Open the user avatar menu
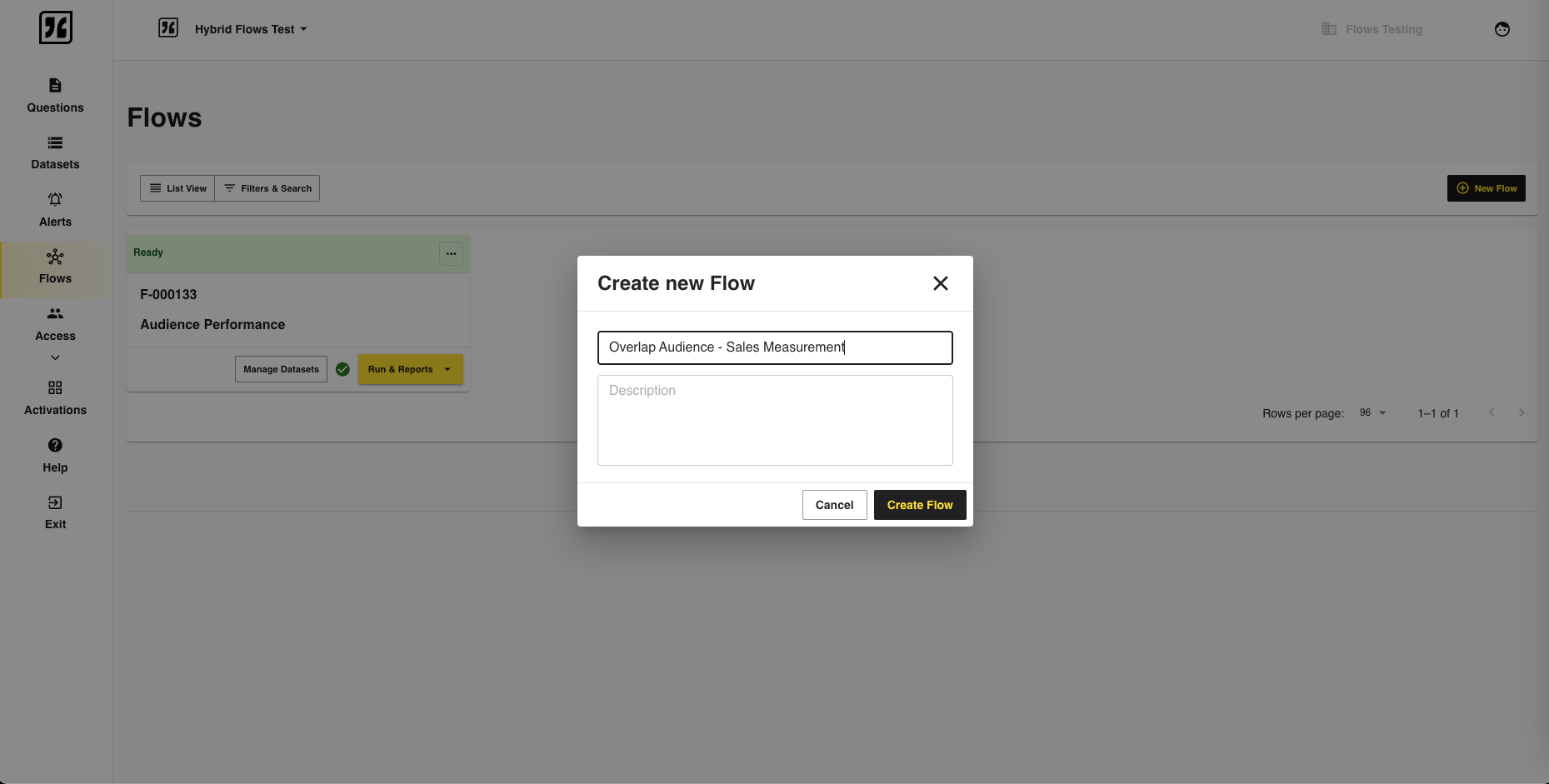Viewport: 1549px width, 784px height. [1502, 29]
